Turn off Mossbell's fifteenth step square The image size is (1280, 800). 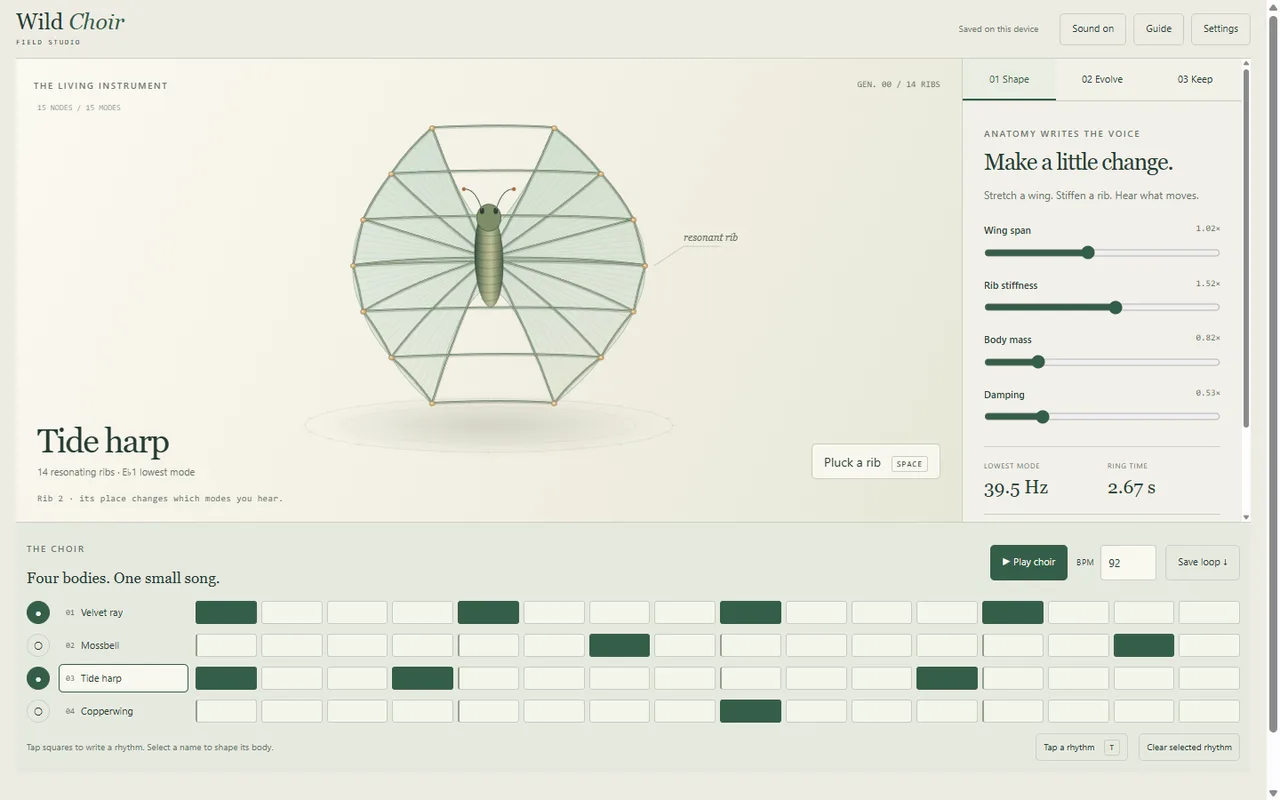pyautogui.click(x=1144, y=645)
